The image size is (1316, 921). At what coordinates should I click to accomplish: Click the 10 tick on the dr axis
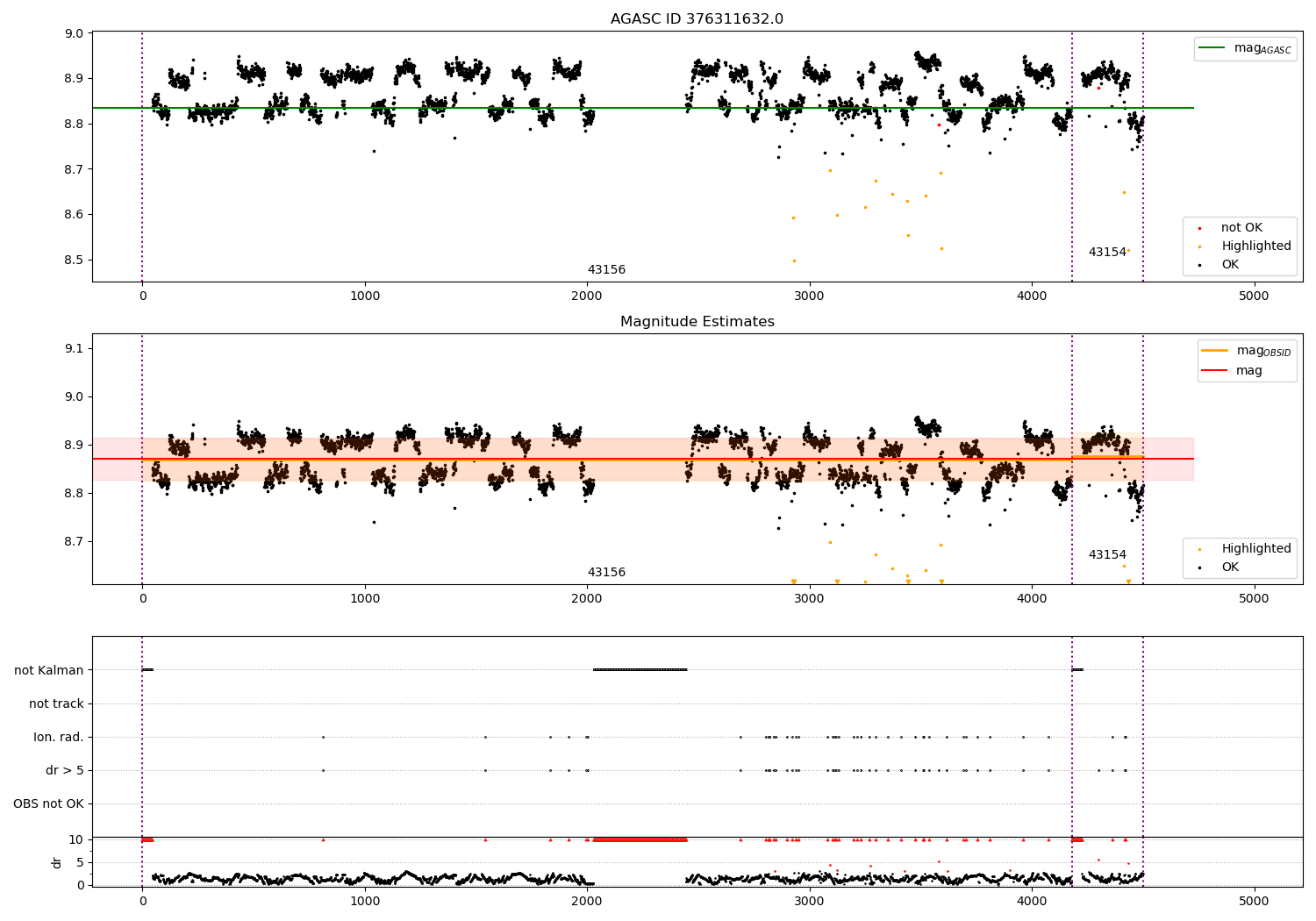pyautogui.click(x=76, y=840)
